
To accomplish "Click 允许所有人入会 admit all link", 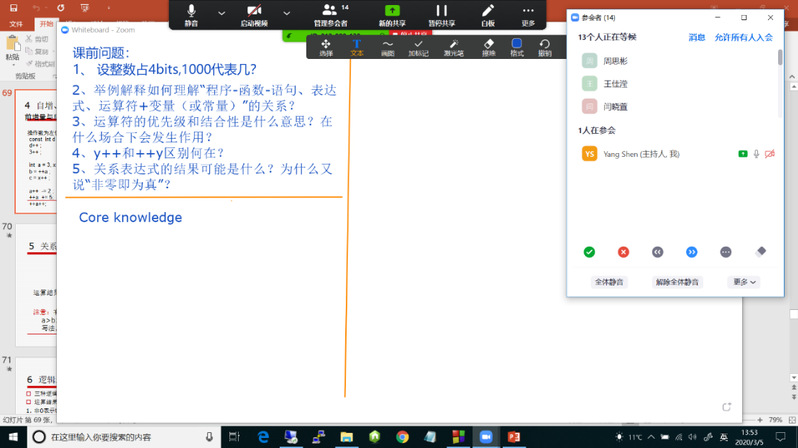I will (743, 37).
